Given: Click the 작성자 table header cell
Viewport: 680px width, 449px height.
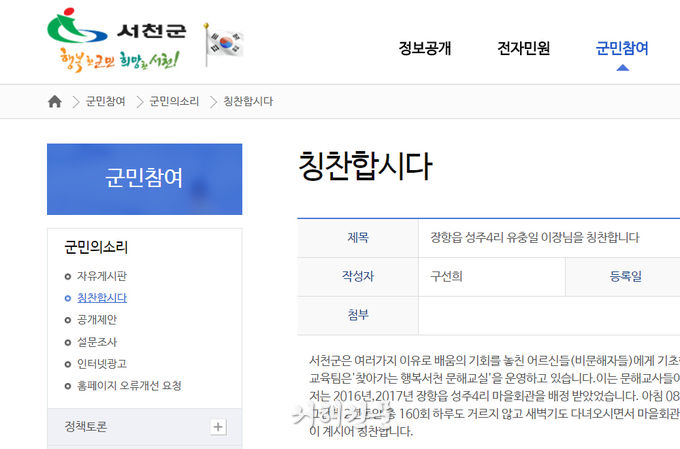Looking at the screenshot, I should 358,277.
